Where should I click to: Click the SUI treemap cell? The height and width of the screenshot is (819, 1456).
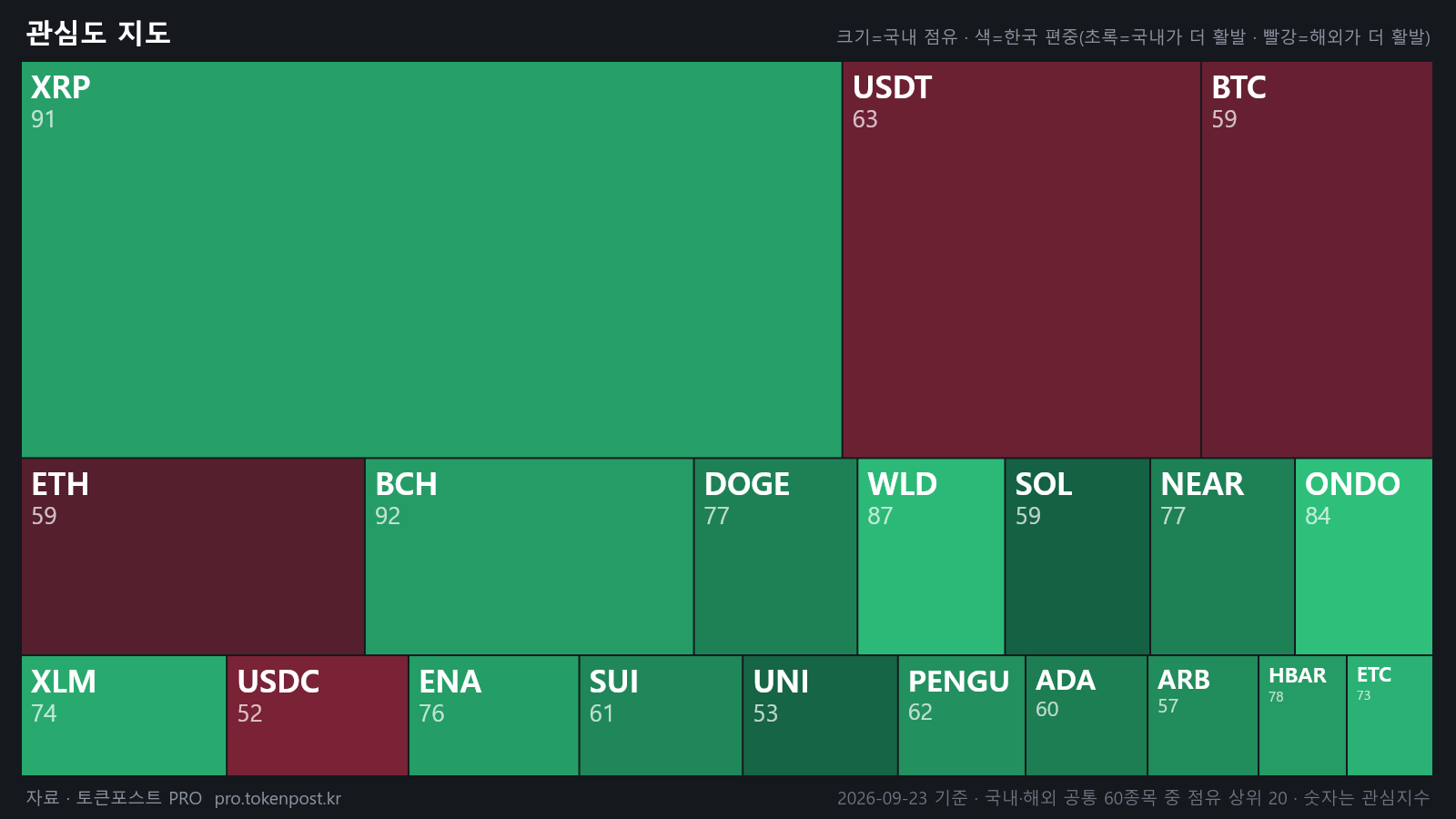661,715
